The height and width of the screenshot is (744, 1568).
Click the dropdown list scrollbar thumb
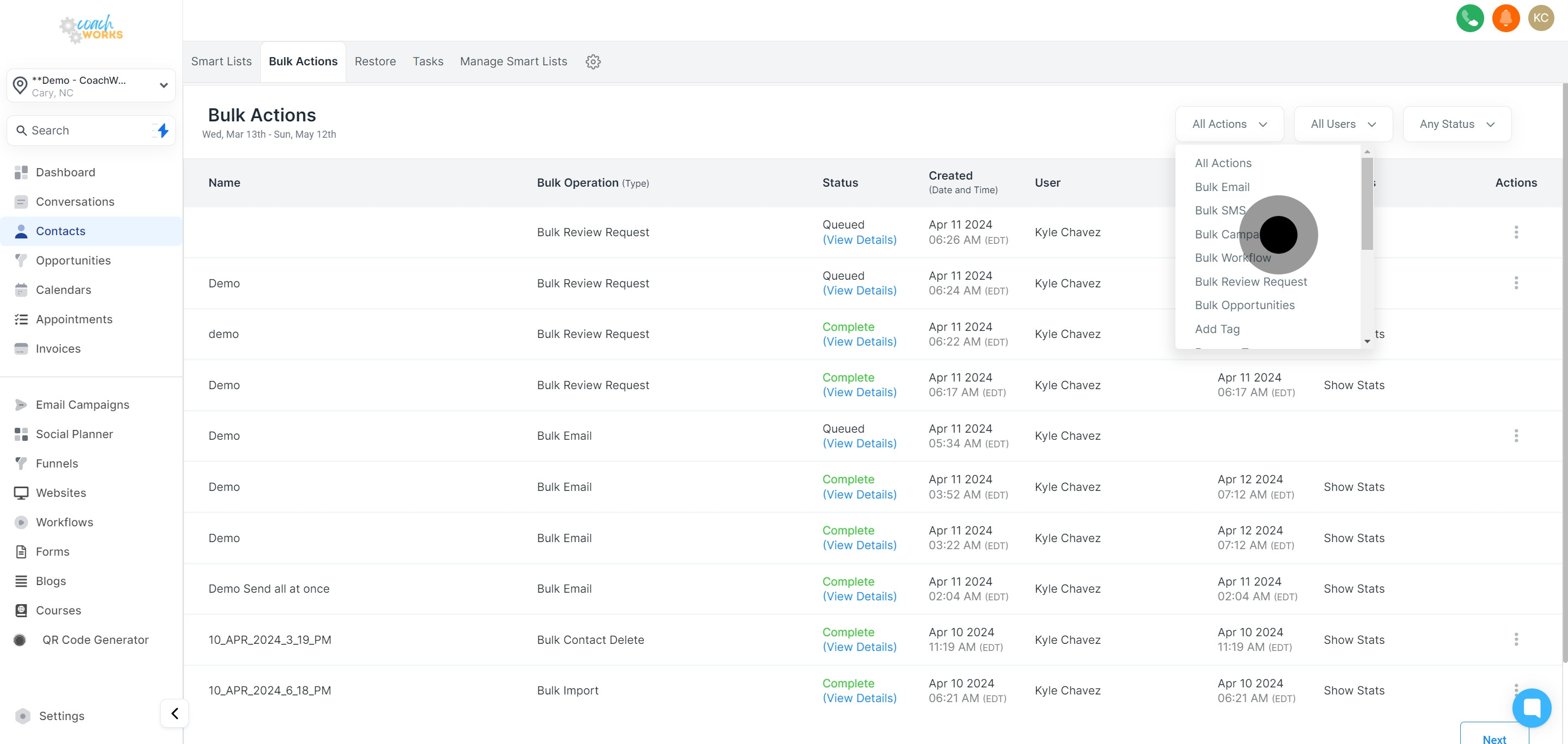[x=1367, y=204]
